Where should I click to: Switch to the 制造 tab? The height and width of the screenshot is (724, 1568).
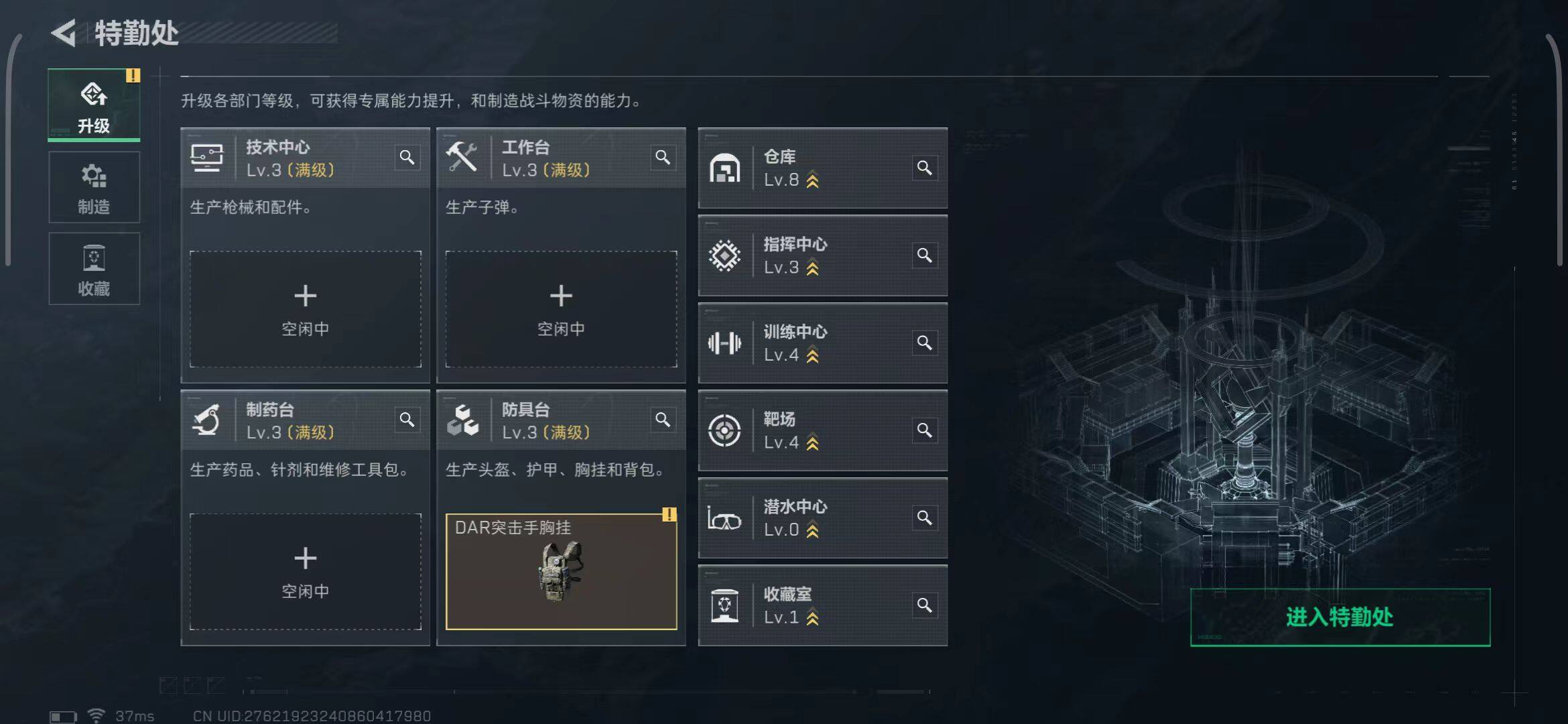tap(94, 187)
